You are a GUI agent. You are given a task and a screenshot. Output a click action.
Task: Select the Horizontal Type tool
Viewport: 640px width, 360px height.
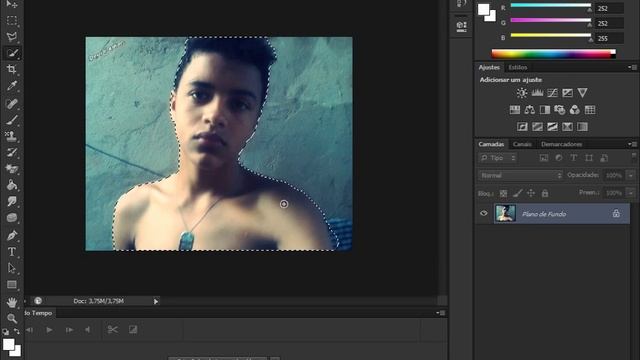(x=12, y=252)
